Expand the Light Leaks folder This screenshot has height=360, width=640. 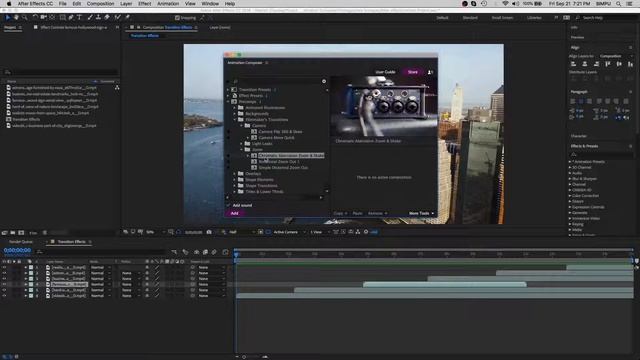[x=241, y=144]
